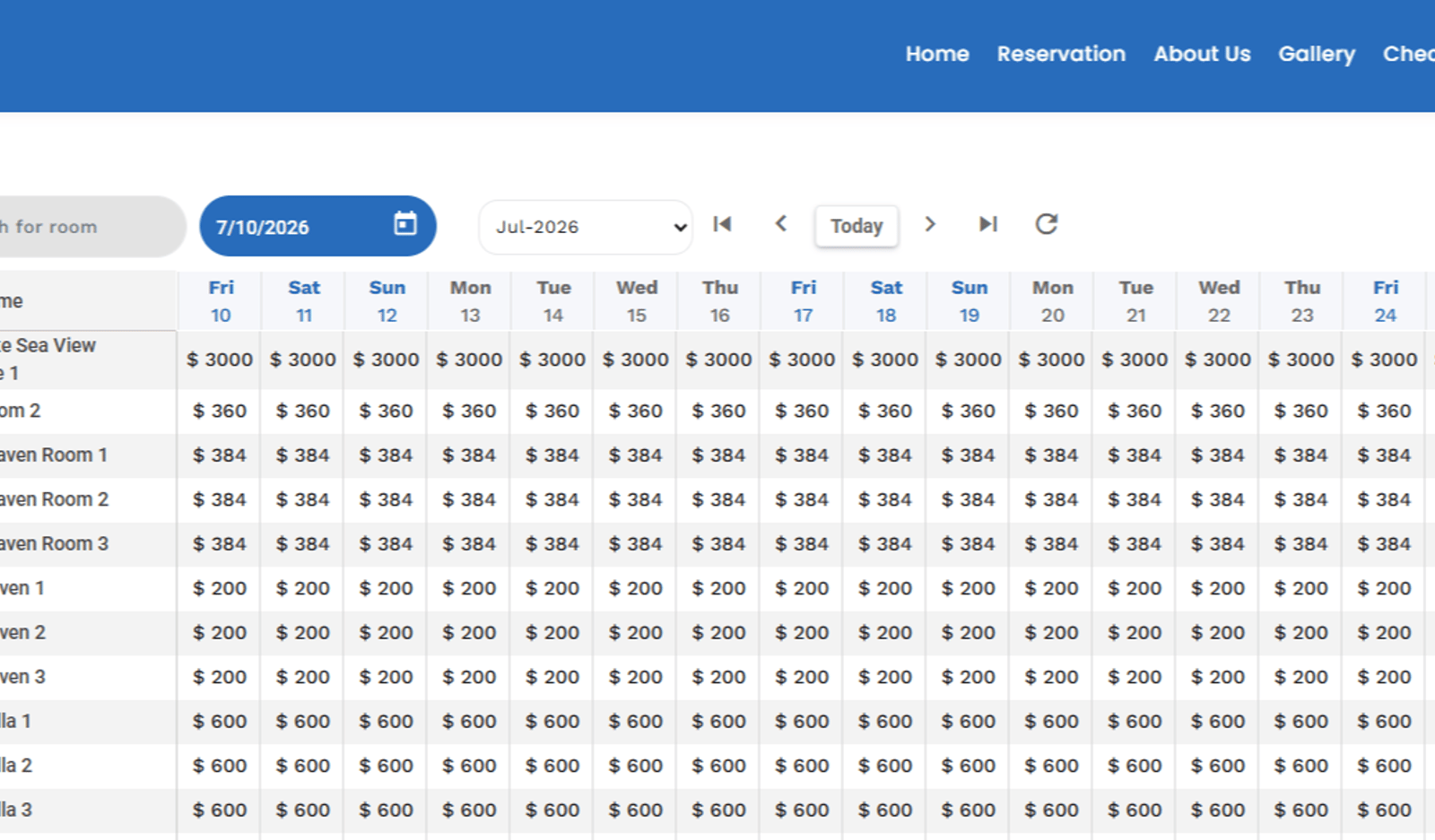Screen dimensions: 1435x840
Task: Select the Sat 18 column header
Action: click(x=886, y=301)
